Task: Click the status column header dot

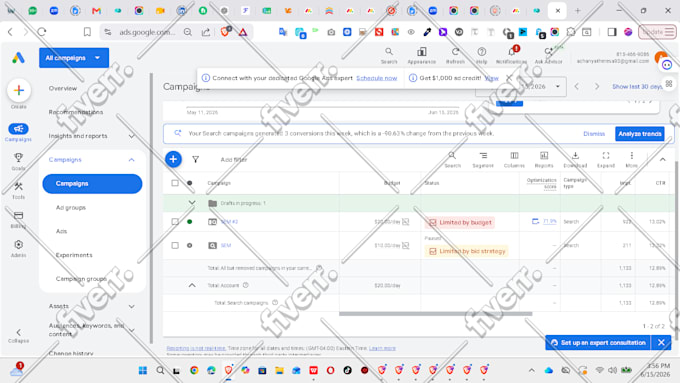Action: pos(190,183)
